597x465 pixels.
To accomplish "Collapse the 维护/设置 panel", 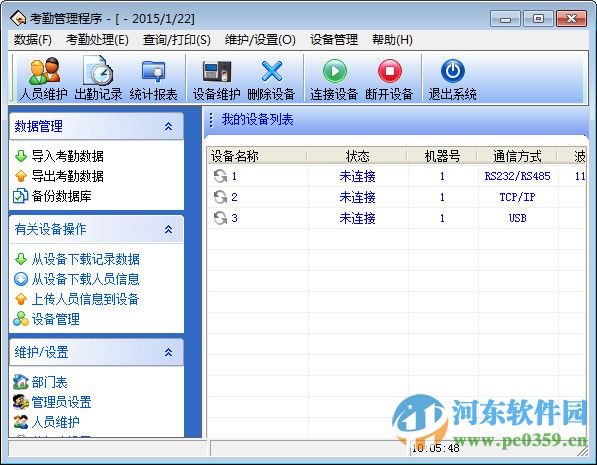I will tap(168, 352).
